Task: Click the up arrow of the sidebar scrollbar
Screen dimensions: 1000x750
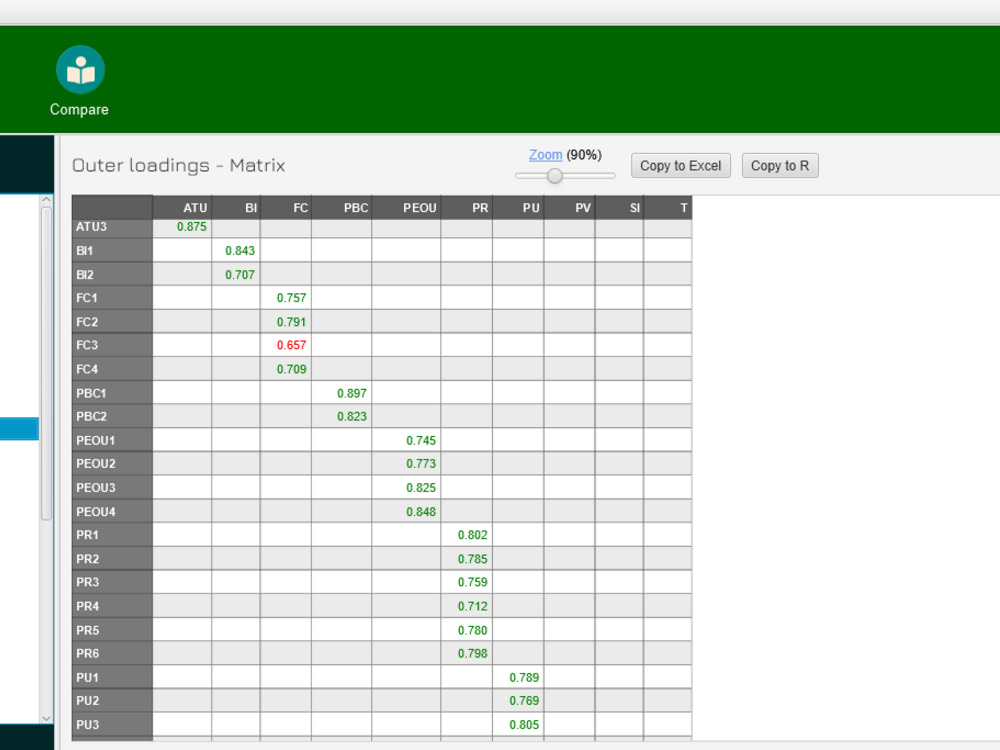Action: [x=45, y=201]
